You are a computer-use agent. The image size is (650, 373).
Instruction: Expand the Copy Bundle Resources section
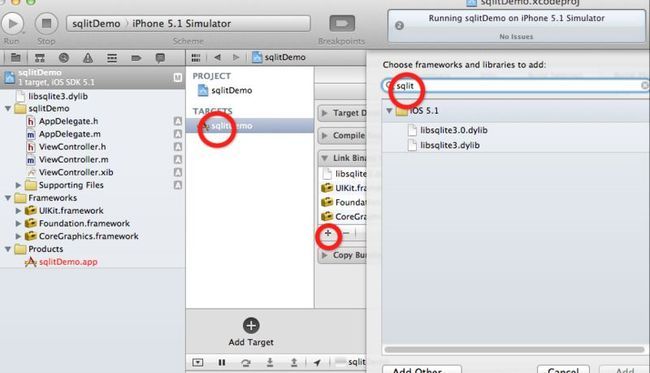click(325, 255)
